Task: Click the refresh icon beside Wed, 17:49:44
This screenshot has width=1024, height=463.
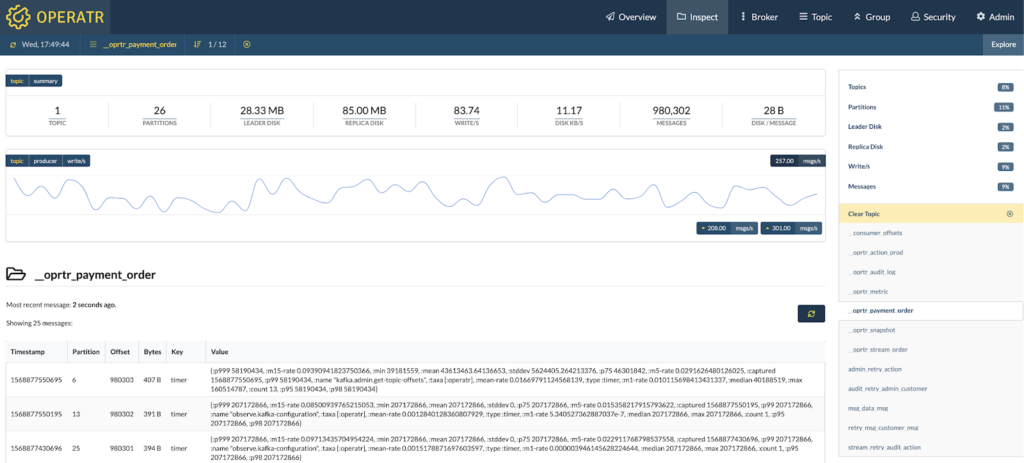Action: click(13, 44)
